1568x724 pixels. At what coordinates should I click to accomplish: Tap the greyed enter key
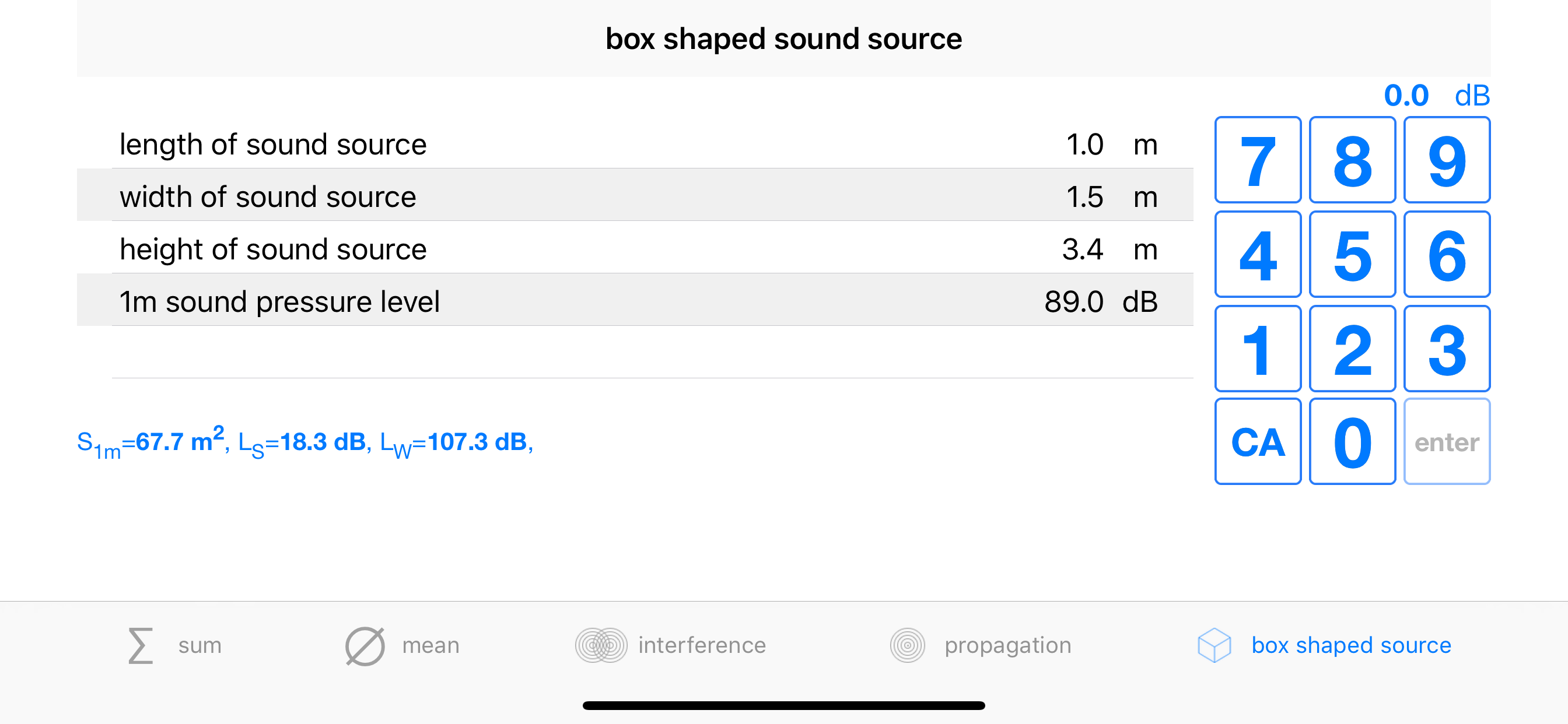tap(1446, 441)
